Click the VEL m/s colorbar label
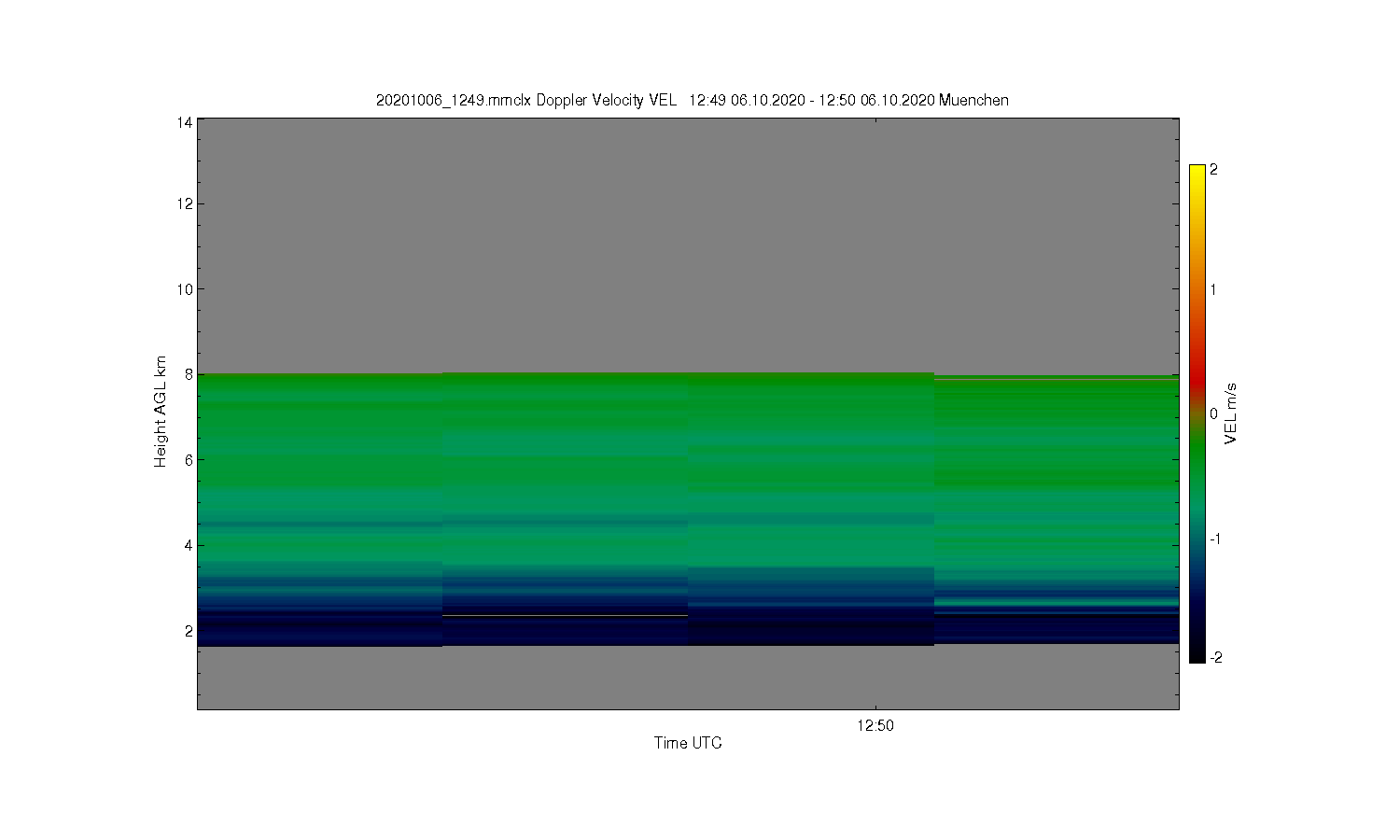1400x840 pixels. pos(1231,413)
